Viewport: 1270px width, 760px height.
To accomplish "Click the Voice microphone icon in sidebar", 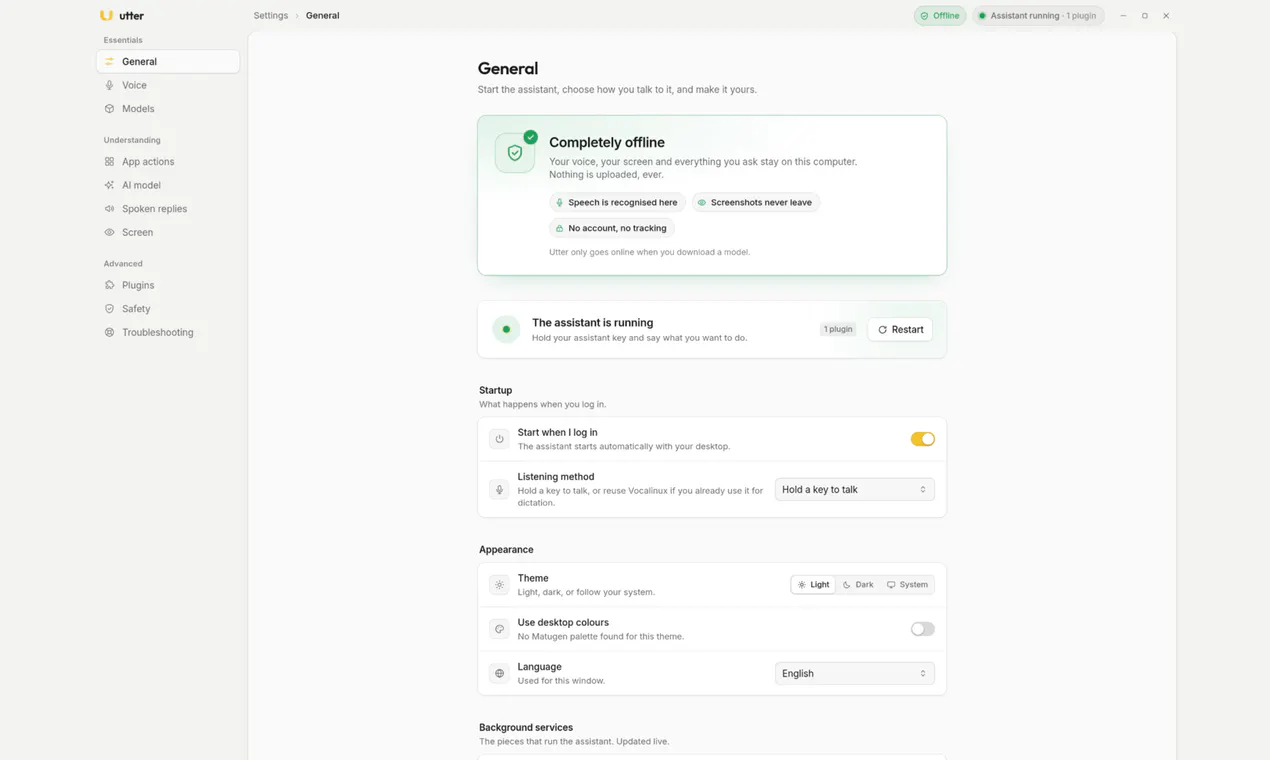I will click(109, 85).
